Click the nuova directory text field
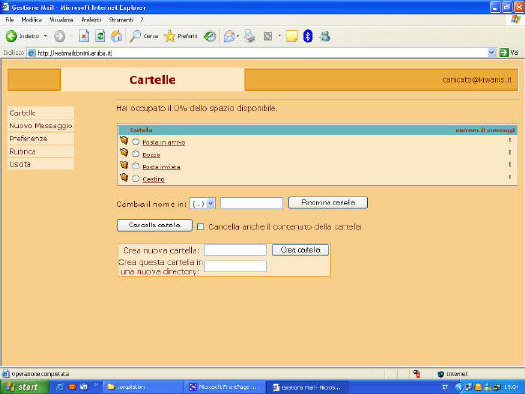 235,266
